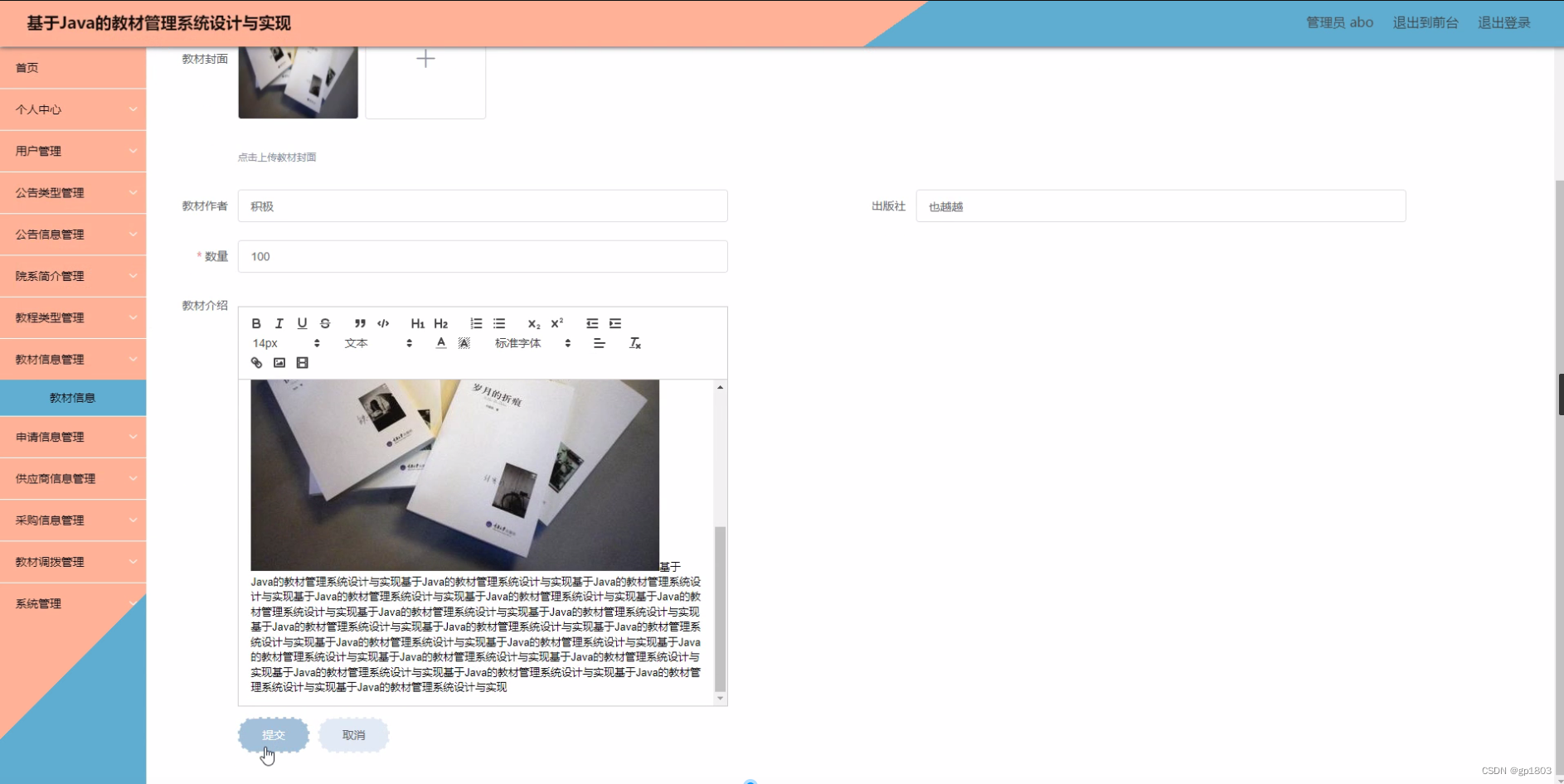Clear text formatting with the Tx icon
This screenshot has height=784, width=1564.
[635, 342]
